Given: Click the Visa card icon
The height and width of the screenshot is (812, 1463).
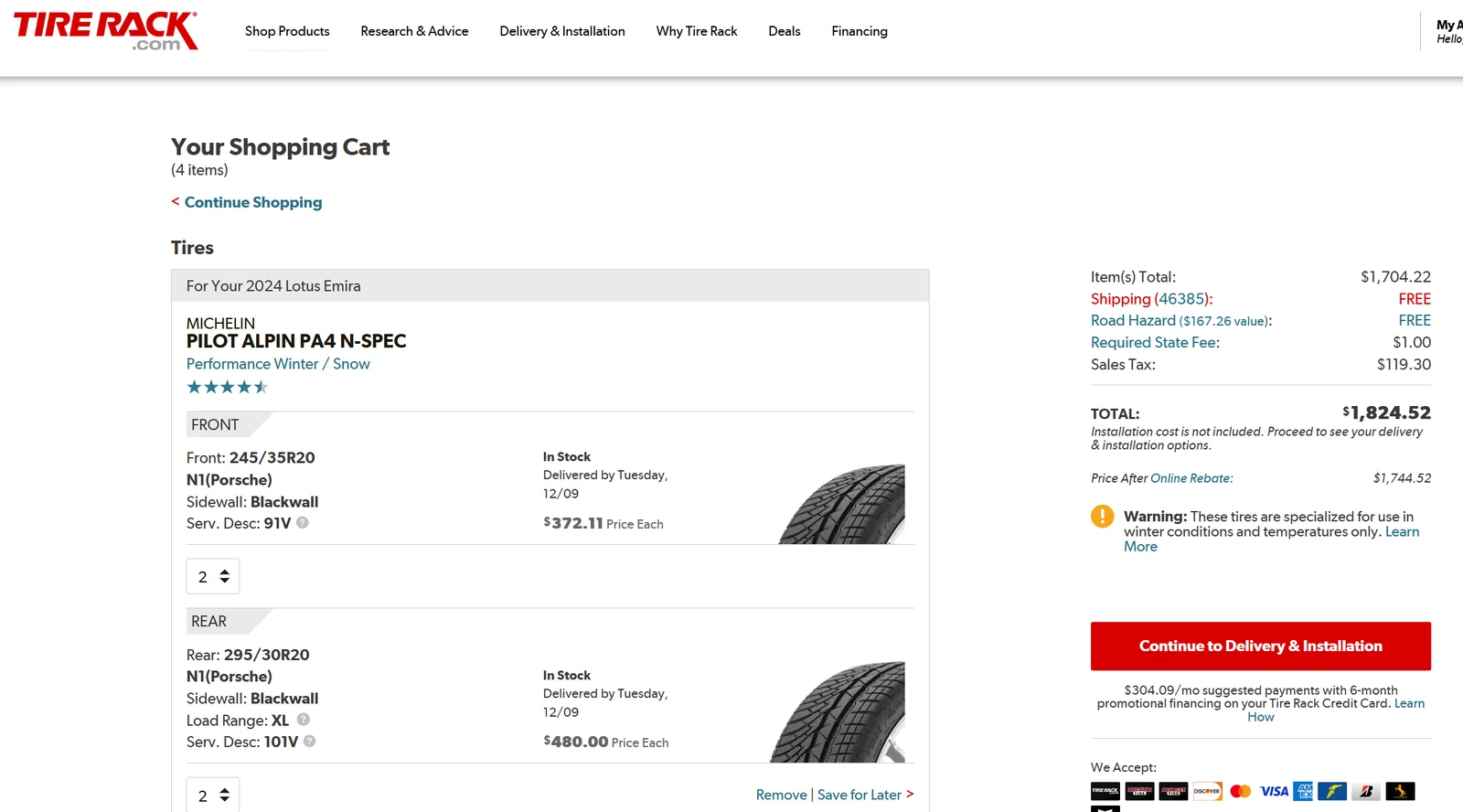Looking at the screenshot, I should tap(1274, 791).
